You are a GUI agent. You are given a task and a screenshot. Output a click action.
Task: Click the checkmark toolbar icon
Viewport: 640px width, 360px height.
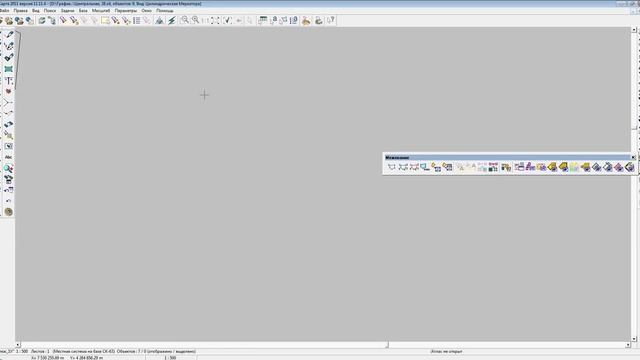[228, 20]
